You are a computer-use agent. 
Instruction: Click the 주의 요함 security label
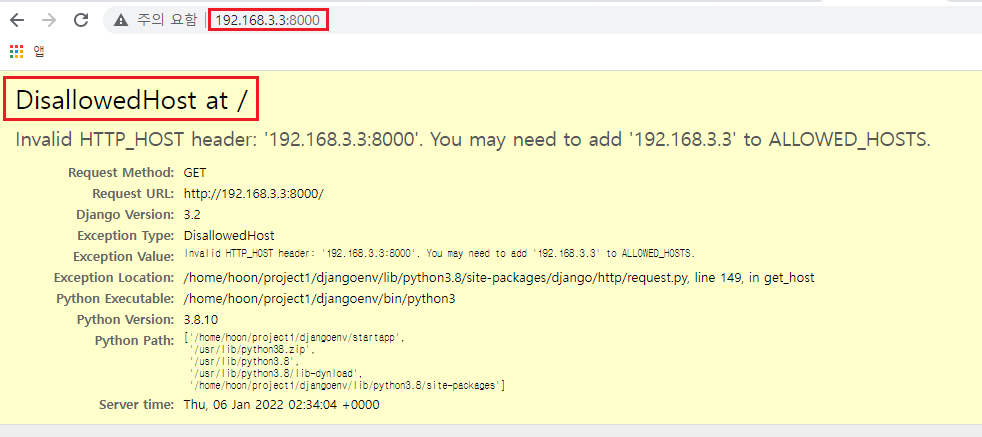pos(167,20)
